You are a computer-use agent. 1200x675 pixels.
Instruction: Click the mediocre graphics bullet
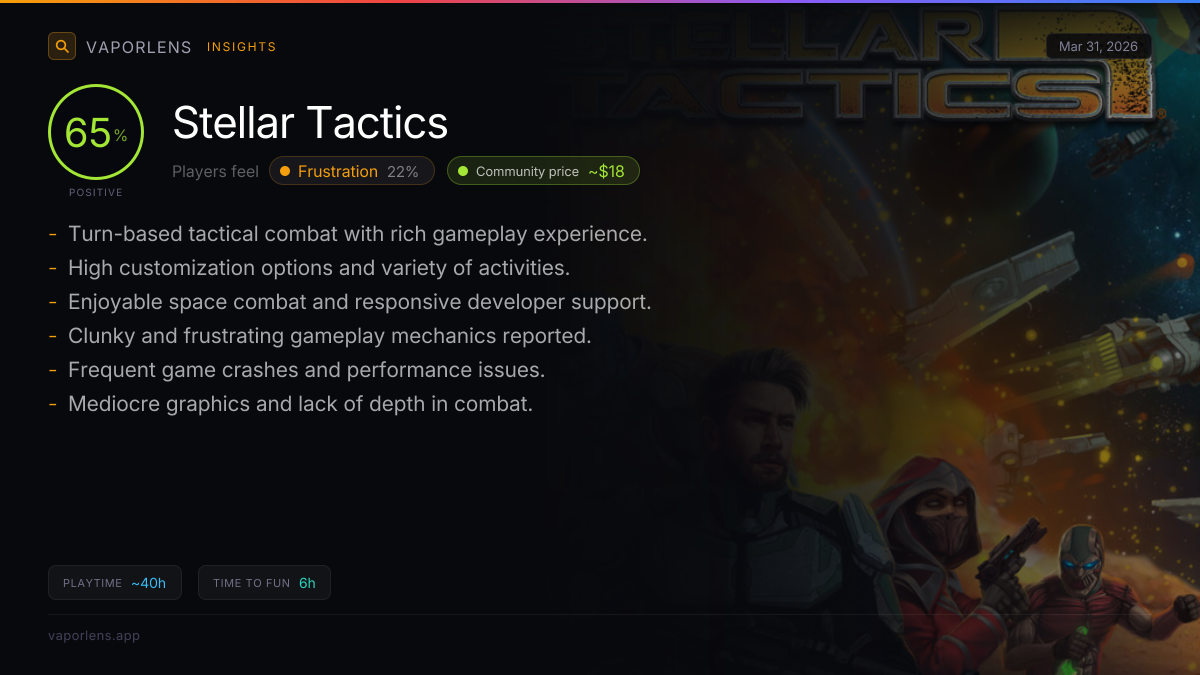pos(300,404)
